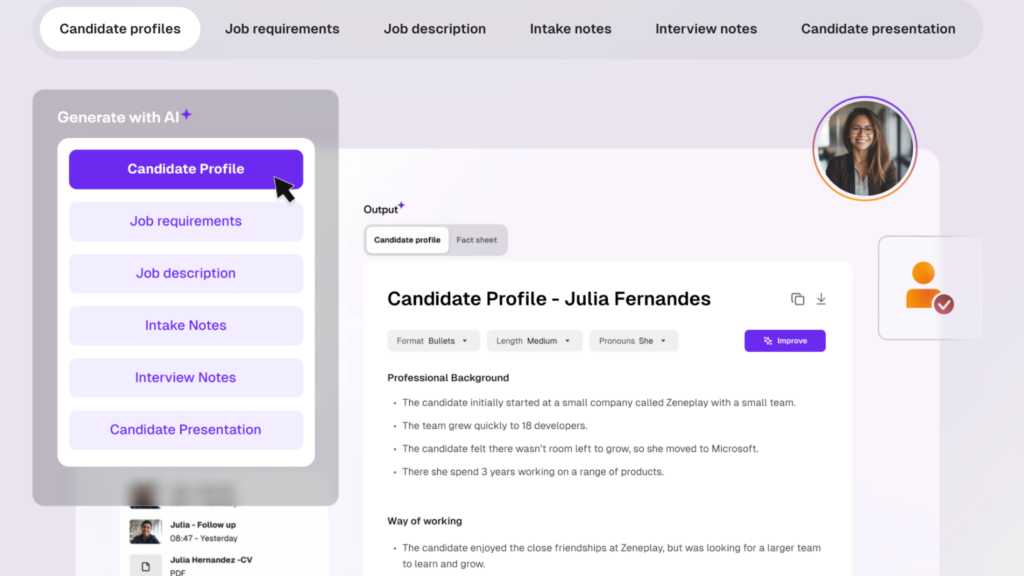Open the Candidate presentation top tab
The image size is (1024, 576).
[x=878, y=29]
